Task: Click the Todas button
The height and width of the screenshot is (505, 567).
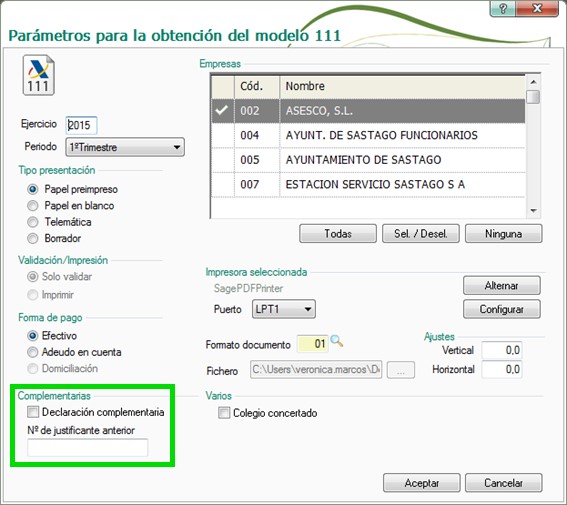Action: pyautogui.click(x=338, y=234)
